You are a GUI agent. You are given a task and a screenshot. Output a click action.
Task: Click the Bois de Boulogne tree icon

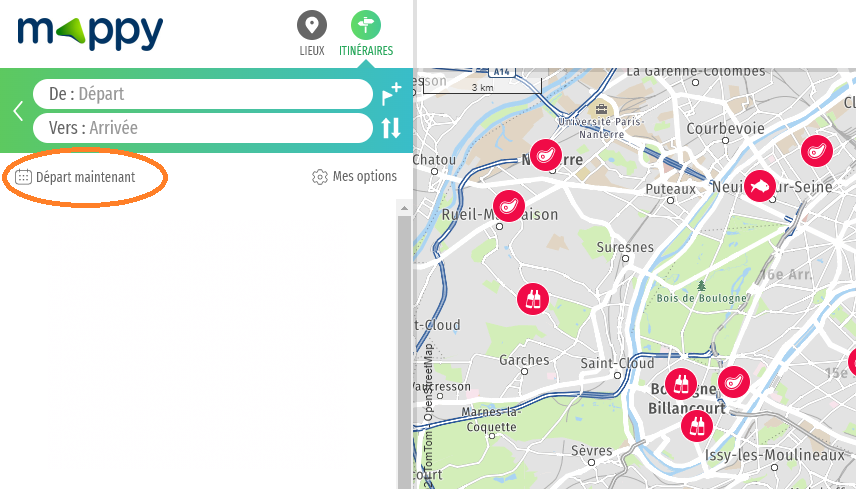tap(702, 286)
